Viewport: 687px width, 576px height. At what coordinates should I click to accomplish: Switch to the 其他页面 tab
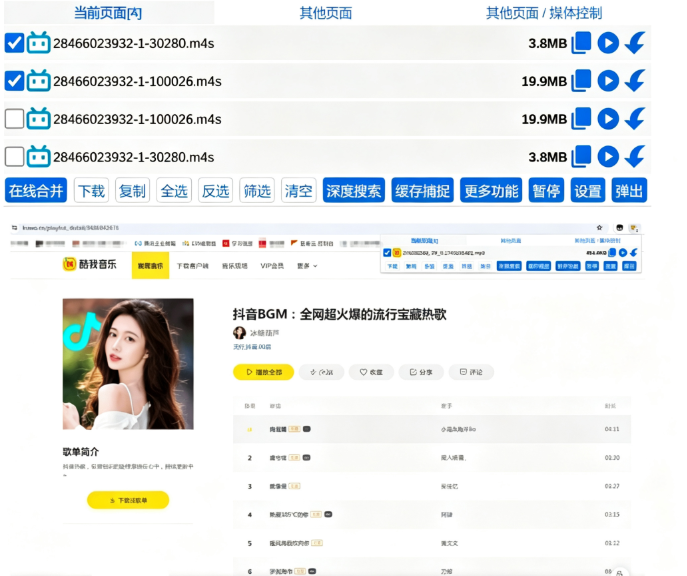click(326, 13)
